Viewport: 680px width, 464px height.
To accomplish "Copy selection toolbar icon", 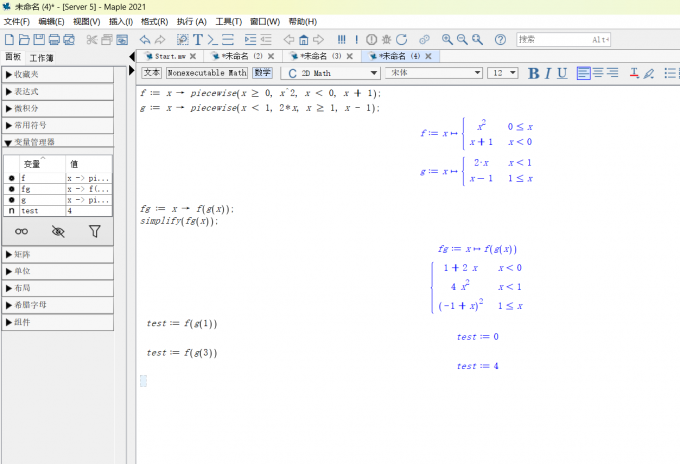I will tap(107, 39).
